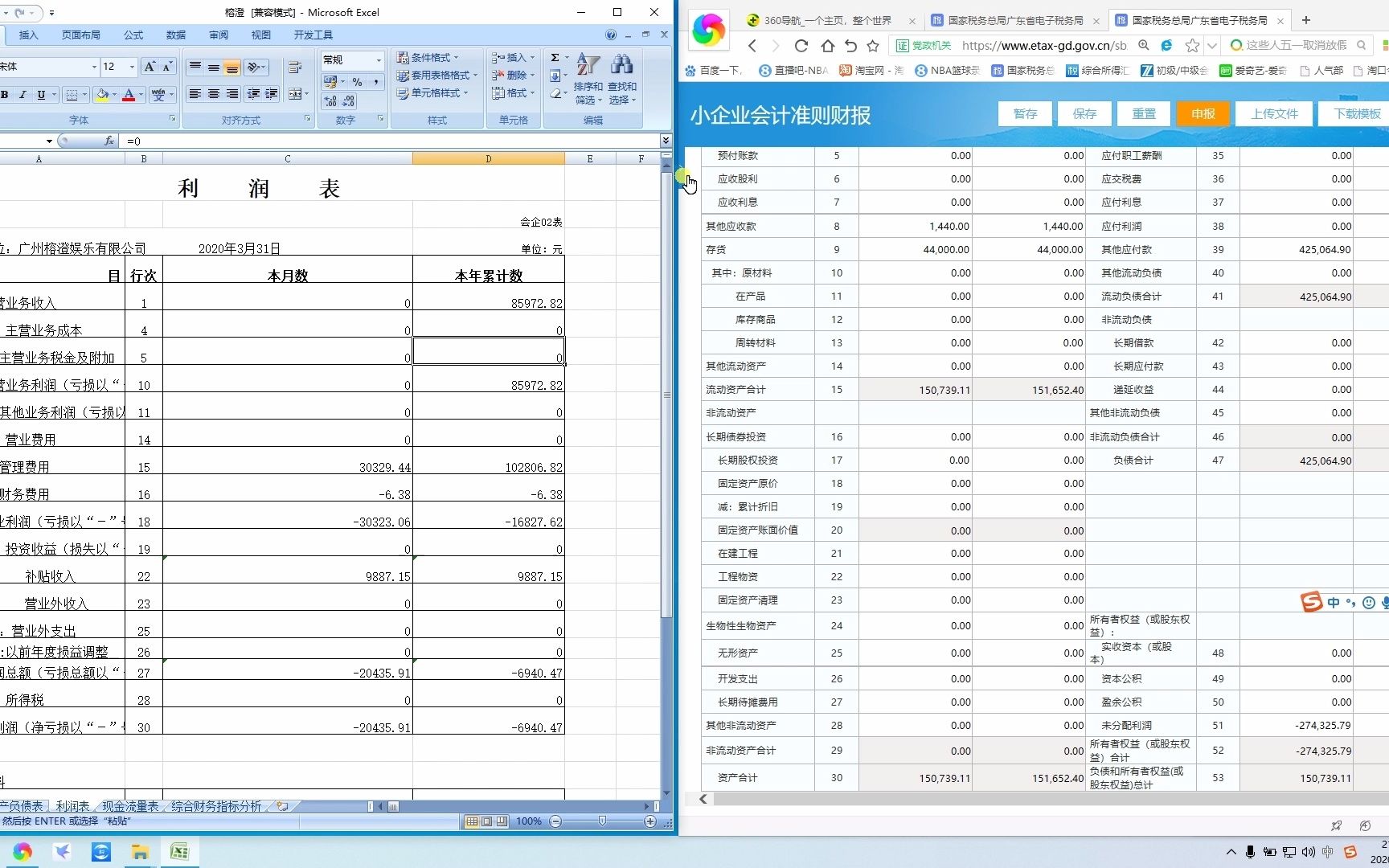Click the decrease decimal icon

348,100
